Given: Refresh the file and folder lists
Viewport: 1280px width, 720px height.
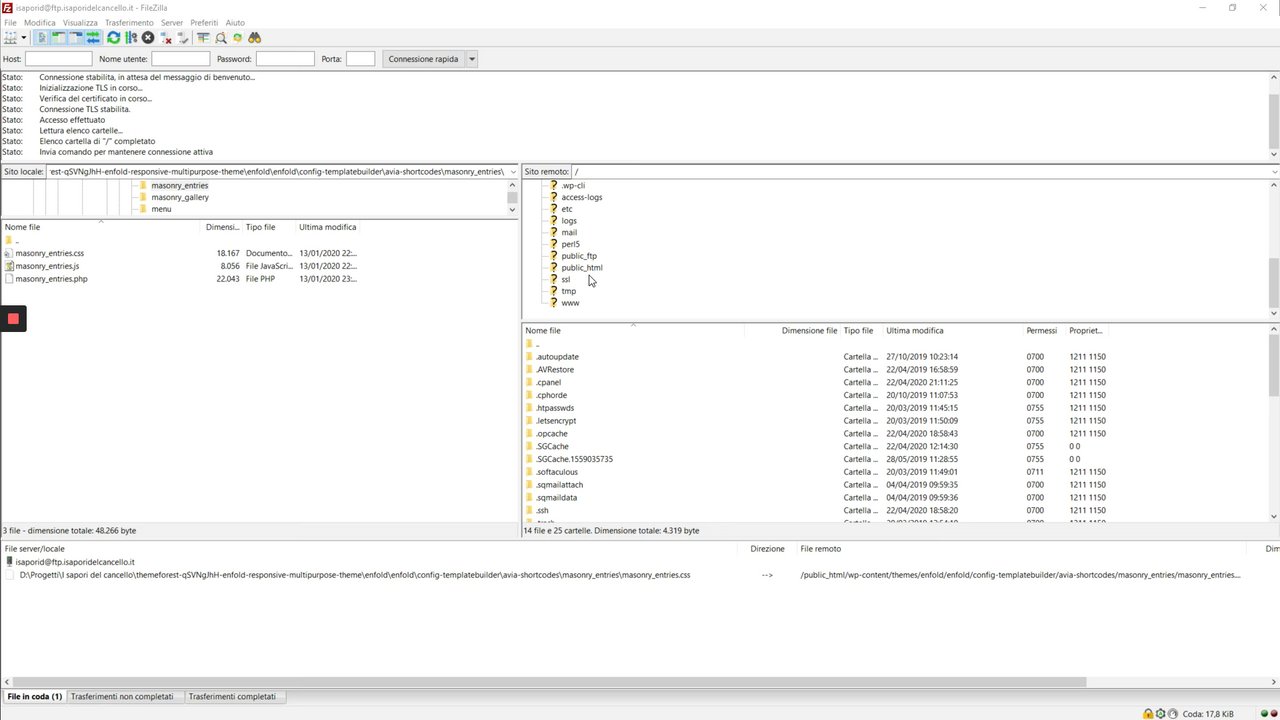Looking at the screenshot, I should (x=114, y=38).
